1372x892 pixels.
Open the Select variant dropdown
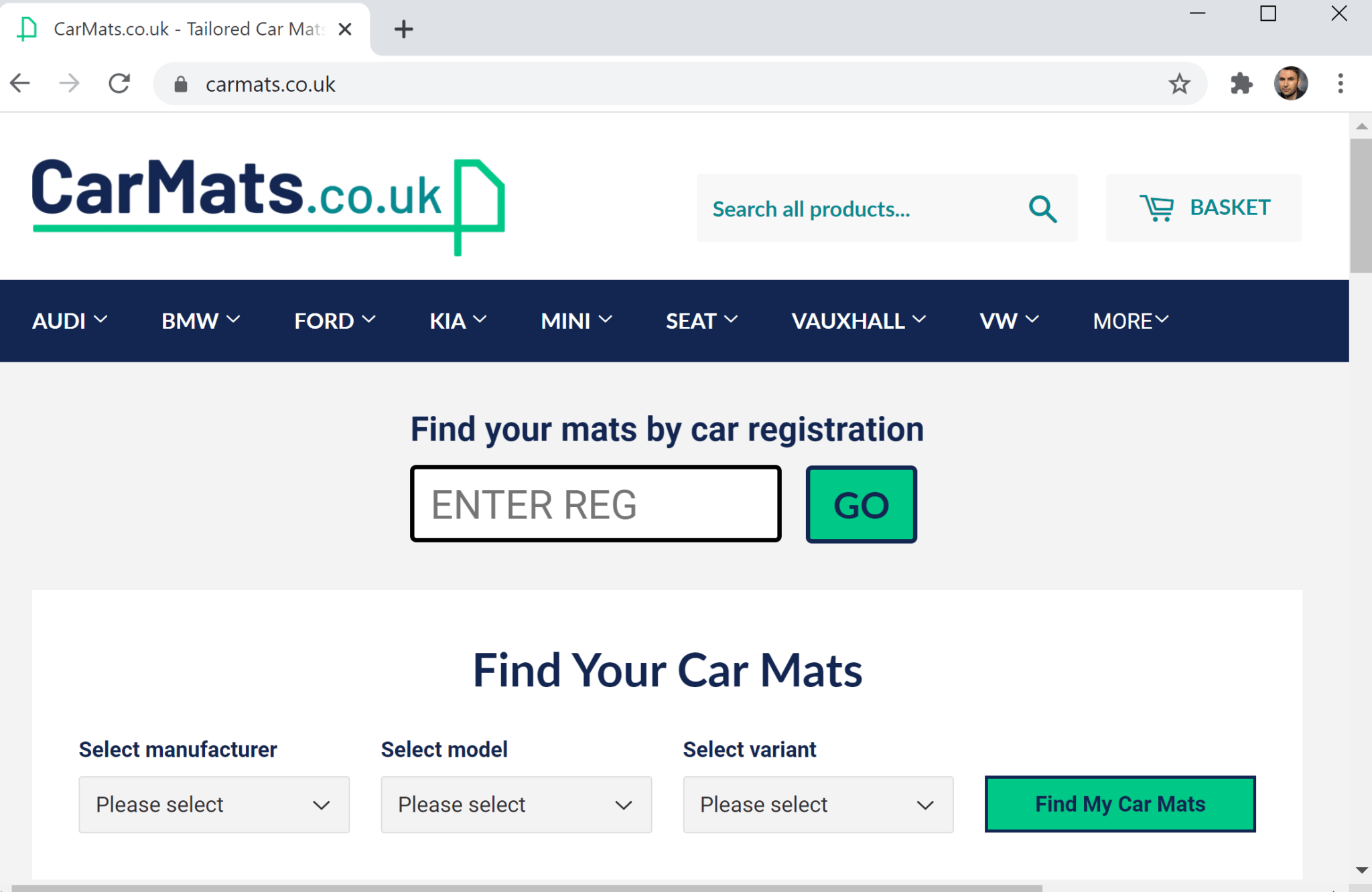pyautogui.click(x=819, y=804)
